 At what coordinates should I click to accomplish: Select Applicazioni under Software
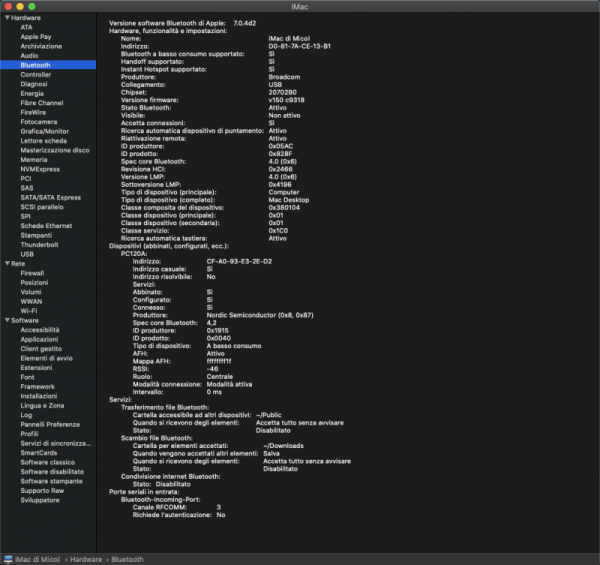[x=39, y=339]
